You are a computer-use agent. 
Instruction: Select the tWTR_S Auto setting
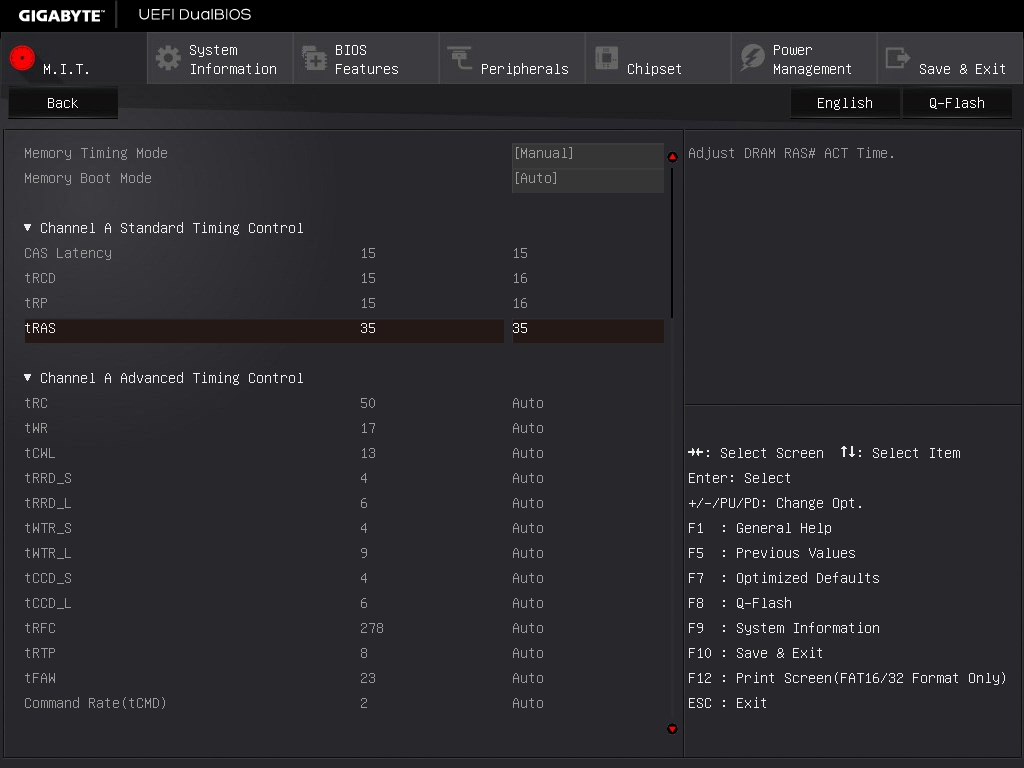pyautogui.click(x=528, y=528)
